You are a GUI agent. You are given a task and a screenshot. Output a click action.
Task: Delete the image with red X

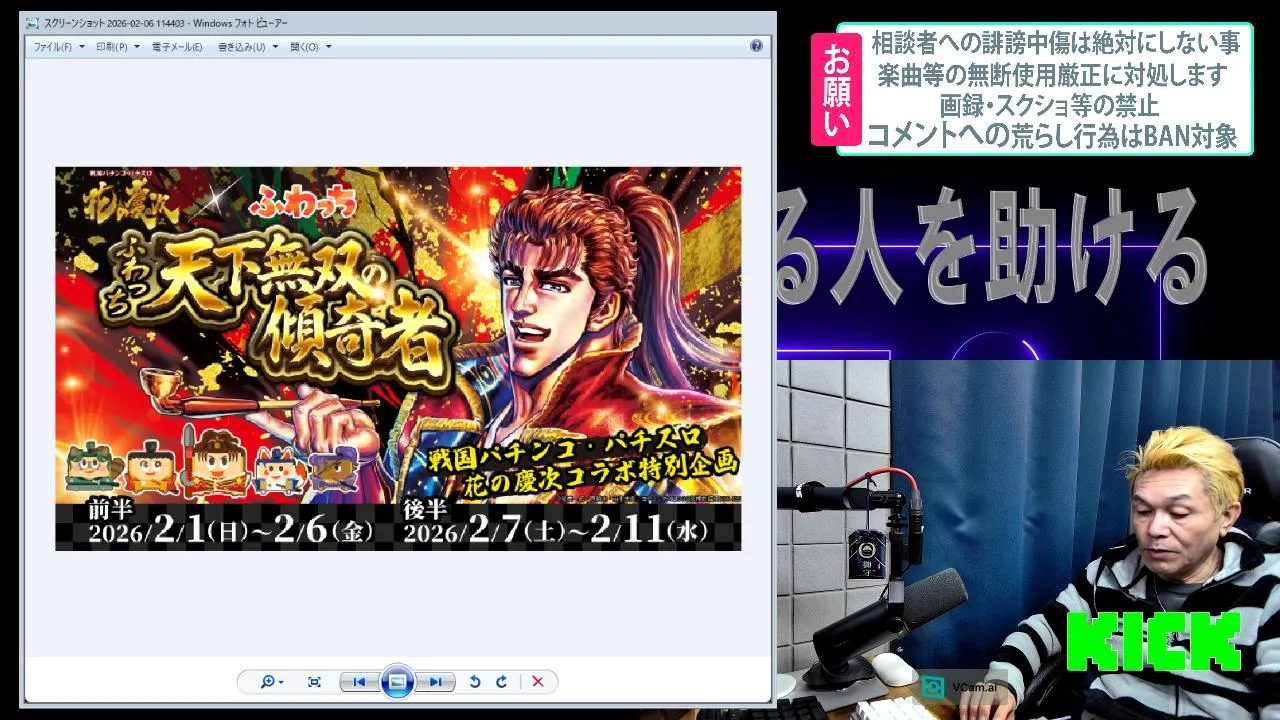pos(538,682)
